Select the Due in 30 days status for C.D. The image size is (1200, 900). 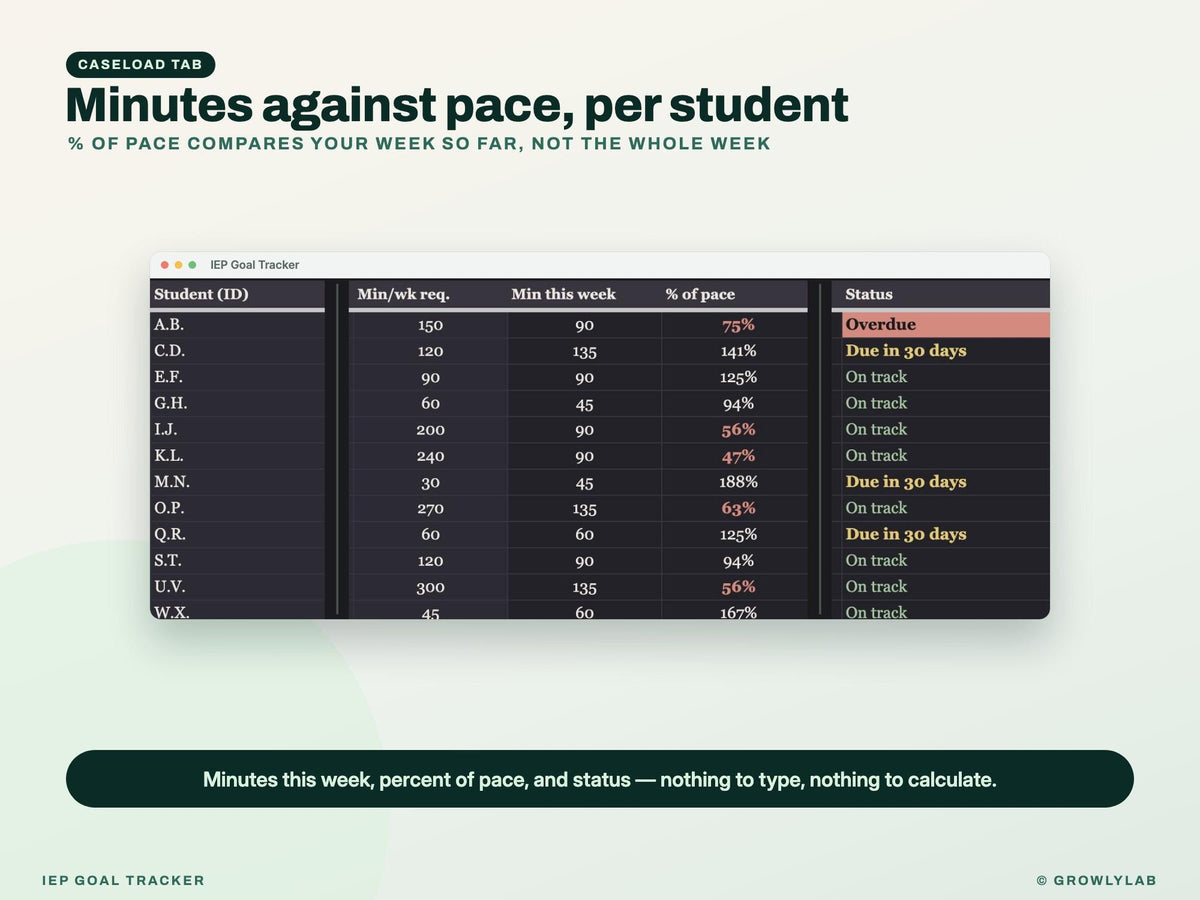946,351
